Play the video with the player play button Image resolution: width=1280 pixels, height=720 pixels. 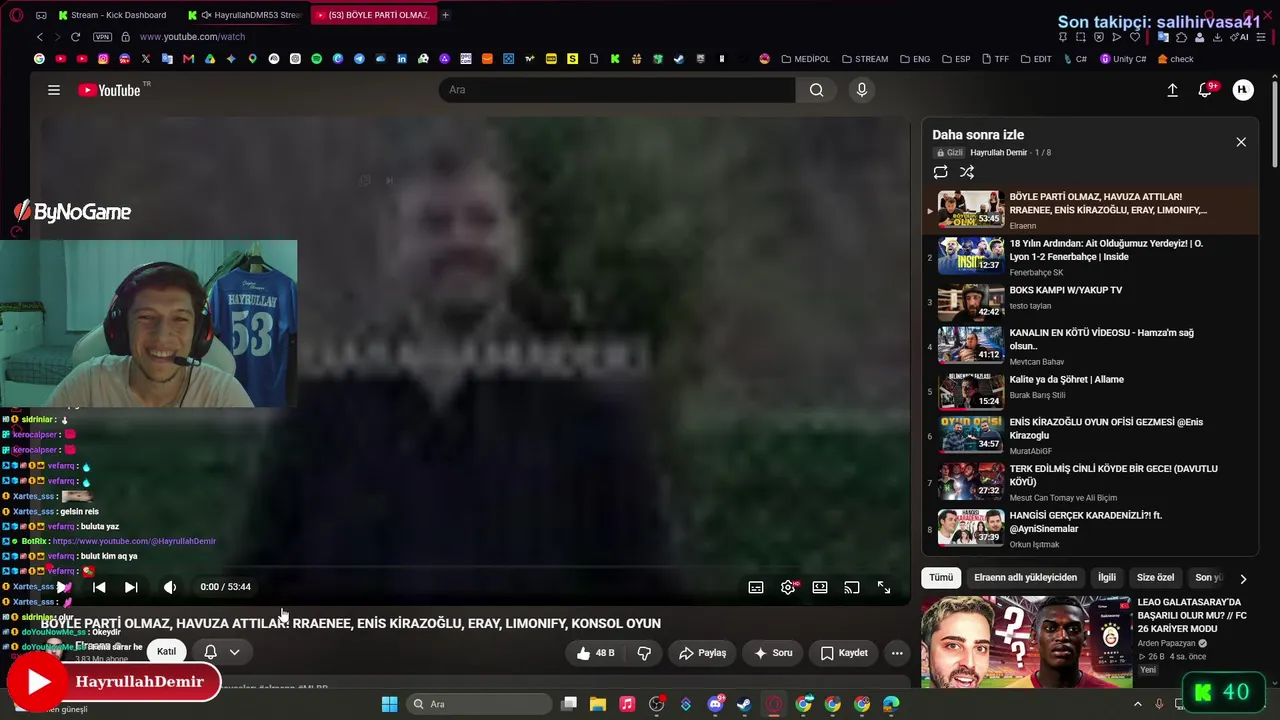click(63, 587)
